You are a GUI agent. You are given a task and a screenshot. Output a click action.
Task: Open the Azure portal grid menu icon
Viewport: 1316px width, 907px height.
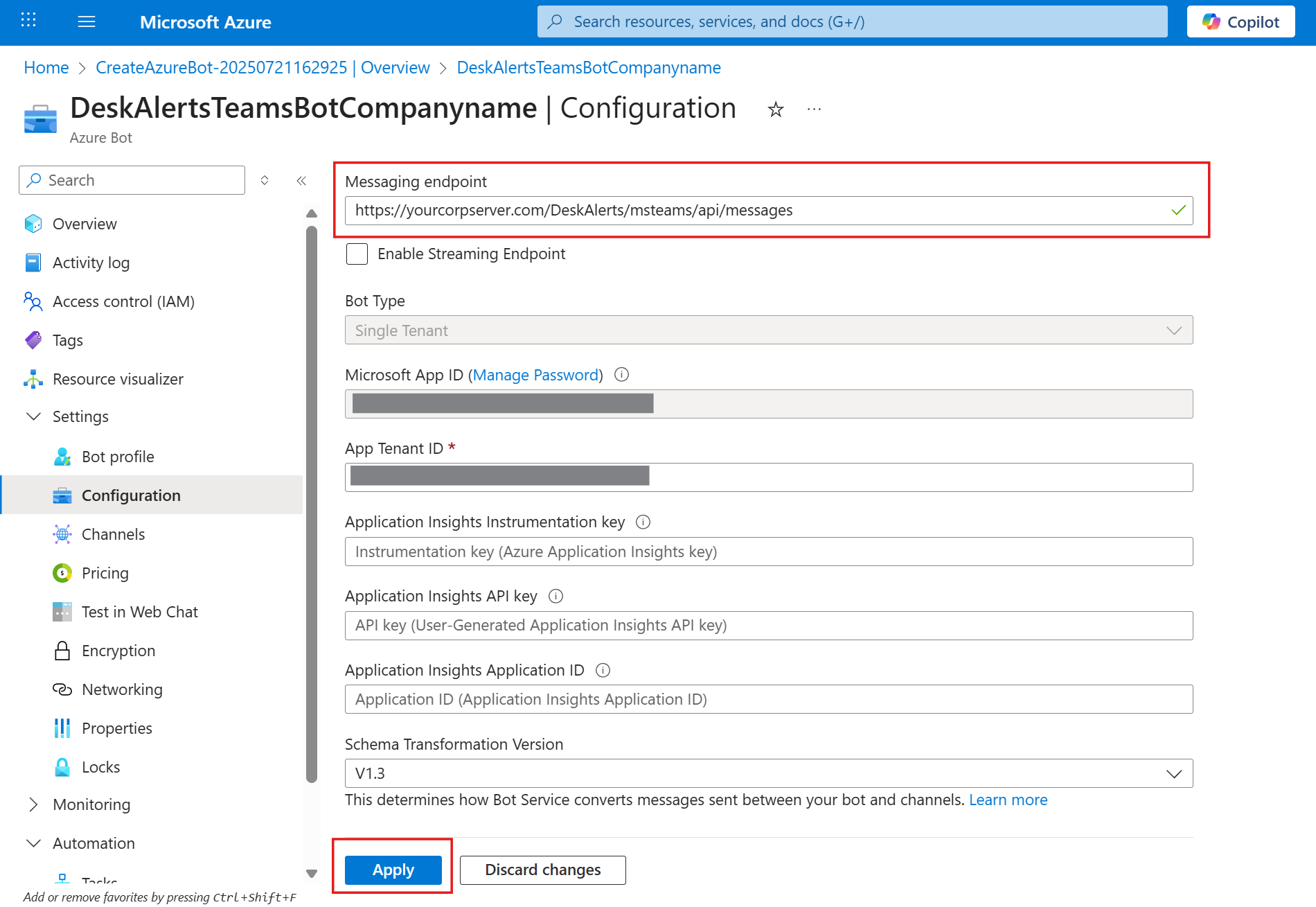point(28,20)
